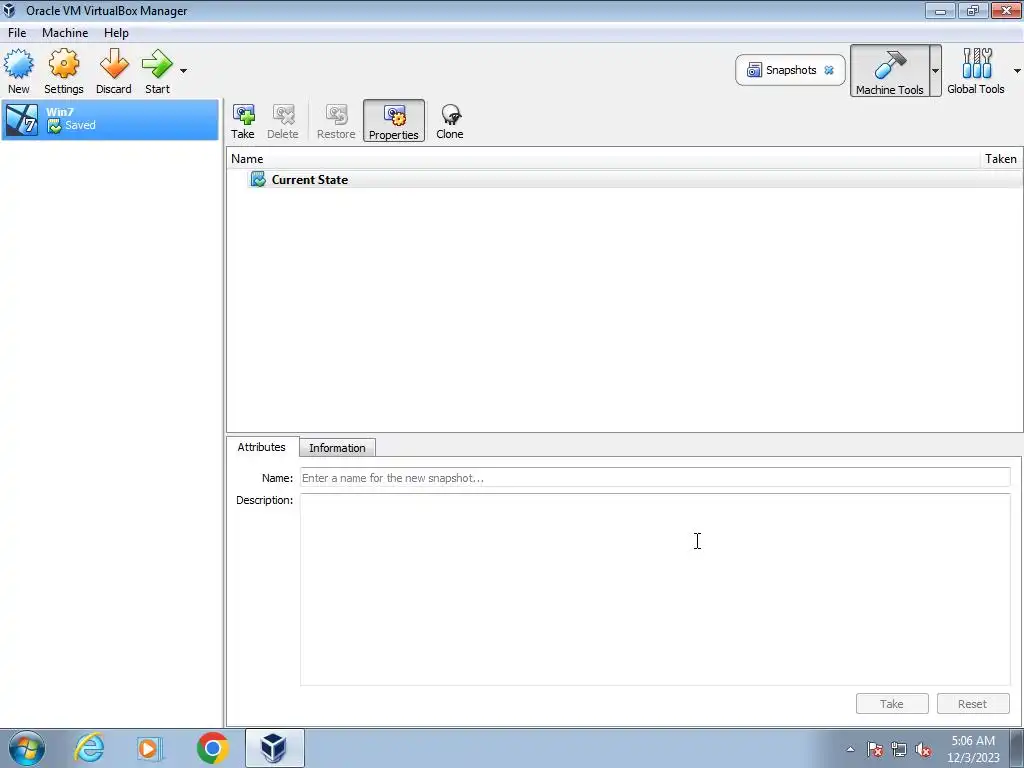Click the Action Center flag icon
Image resolution: width=1024 pixels, height=768 pixels.
[x=875, y=750]
